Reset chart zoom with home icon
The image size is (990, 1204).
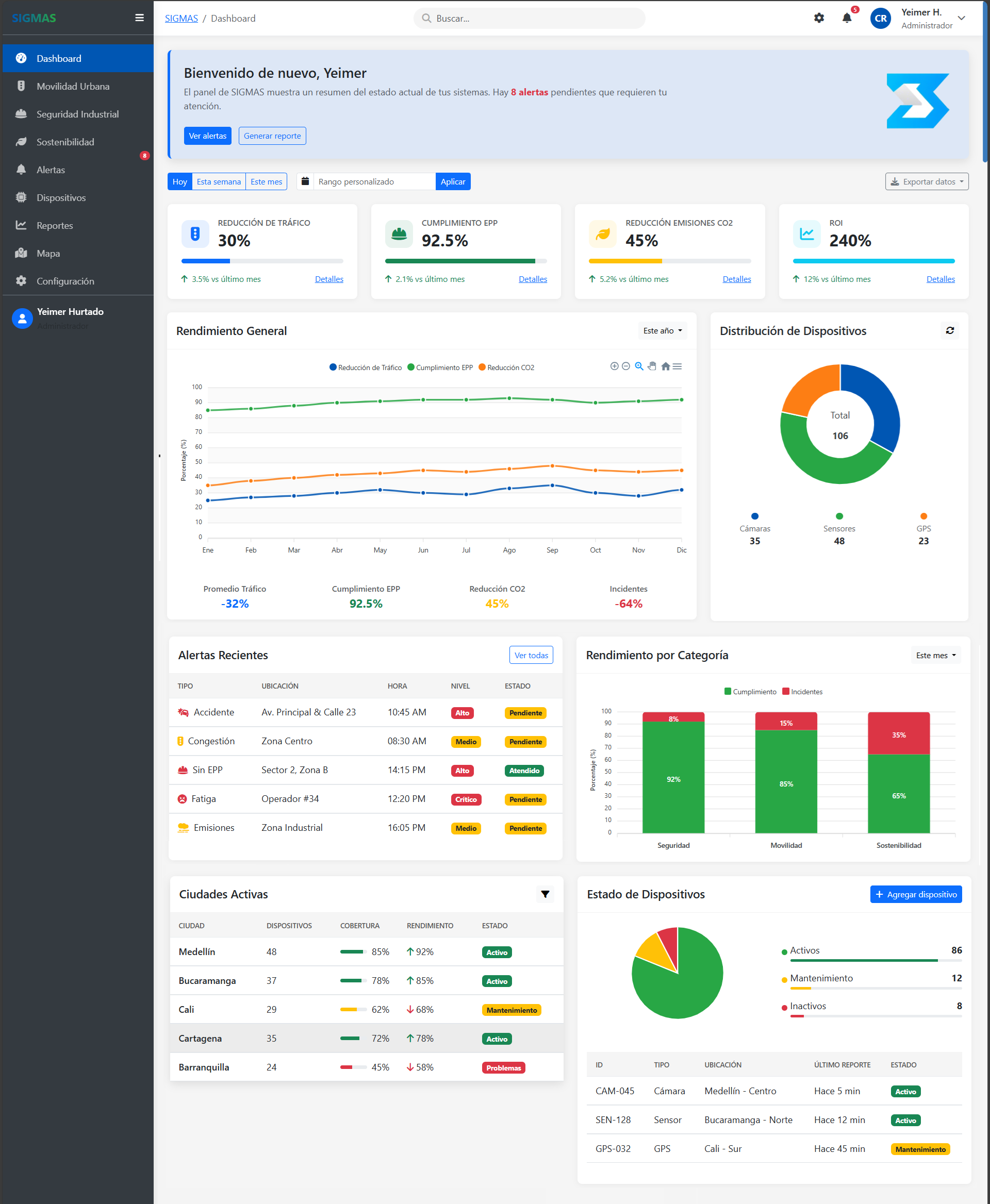point(665,366)
